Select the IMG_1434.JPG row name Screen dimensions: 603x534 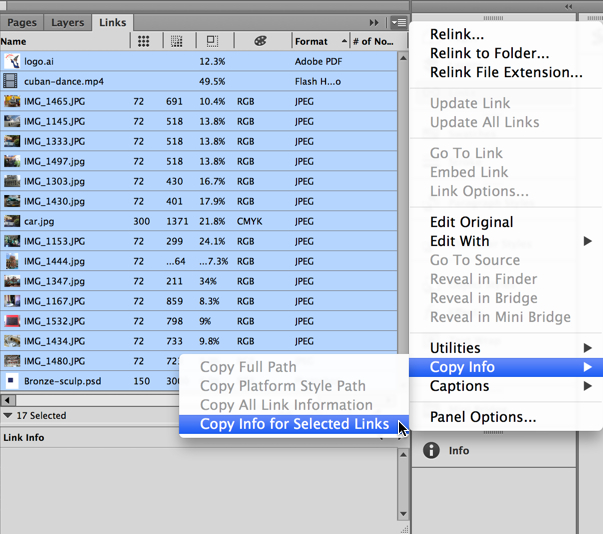tap(55, 341)
